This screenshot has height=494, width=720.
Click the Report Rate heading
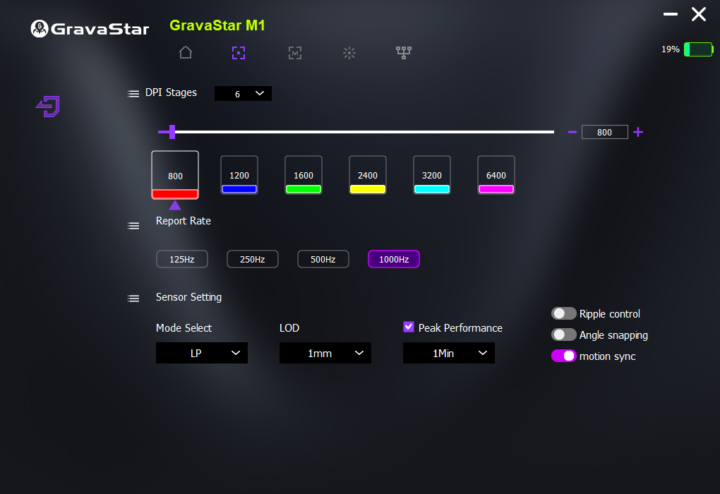pyautogui.click(x=183, y=221)
